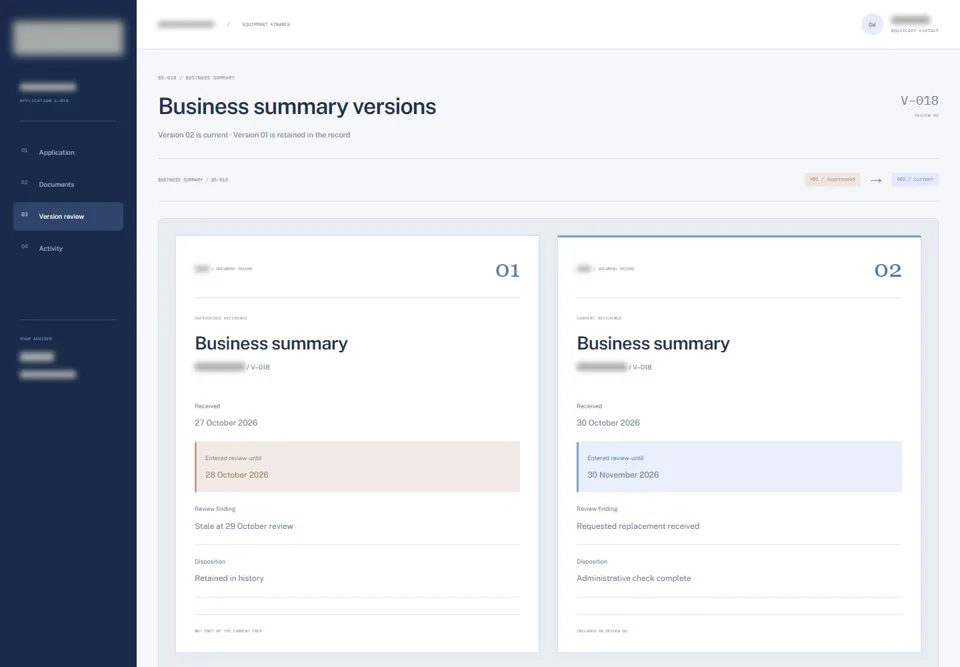Viewport: 960px width, 667px height.
Task: Click "Stale at 29 October review" finding
Action: 244,526
